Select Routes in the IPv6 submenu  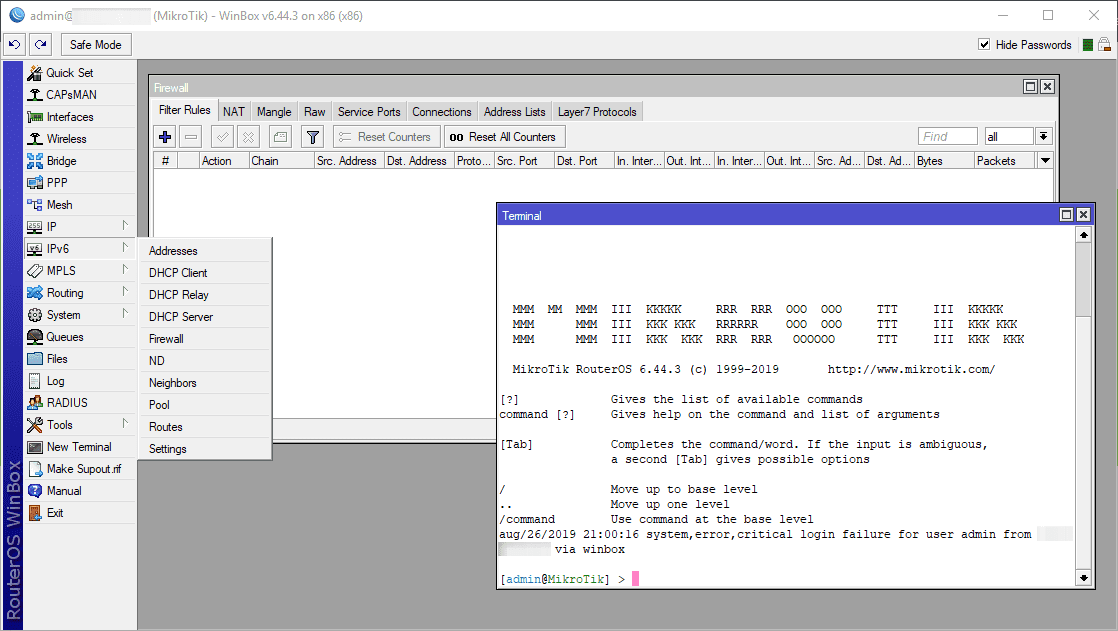click(205, 427)
